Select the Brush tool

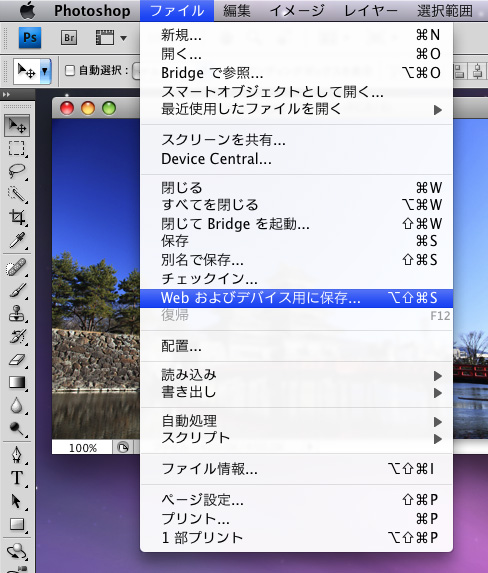17,291
